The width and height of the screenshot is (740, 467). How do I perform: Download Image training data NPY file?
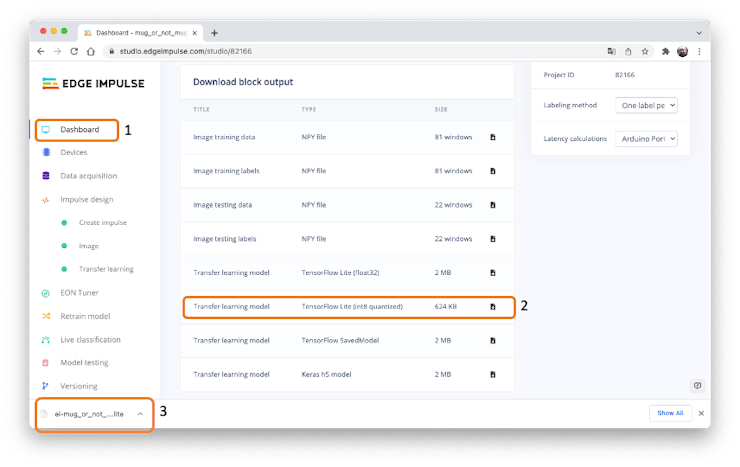point(493,137)
